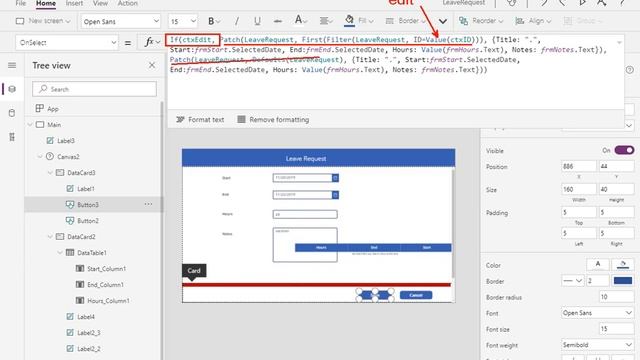Click the Size Width field
The height and width of the screenshot is (360, 640).
tap(579, 189)
